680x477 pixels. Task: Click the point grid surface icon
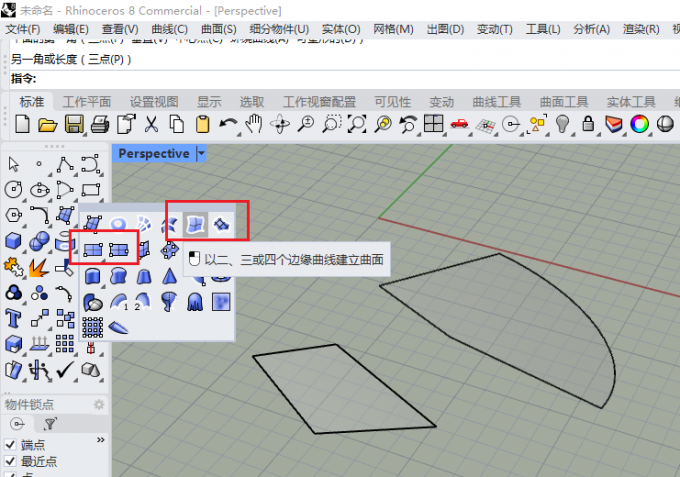92,327
